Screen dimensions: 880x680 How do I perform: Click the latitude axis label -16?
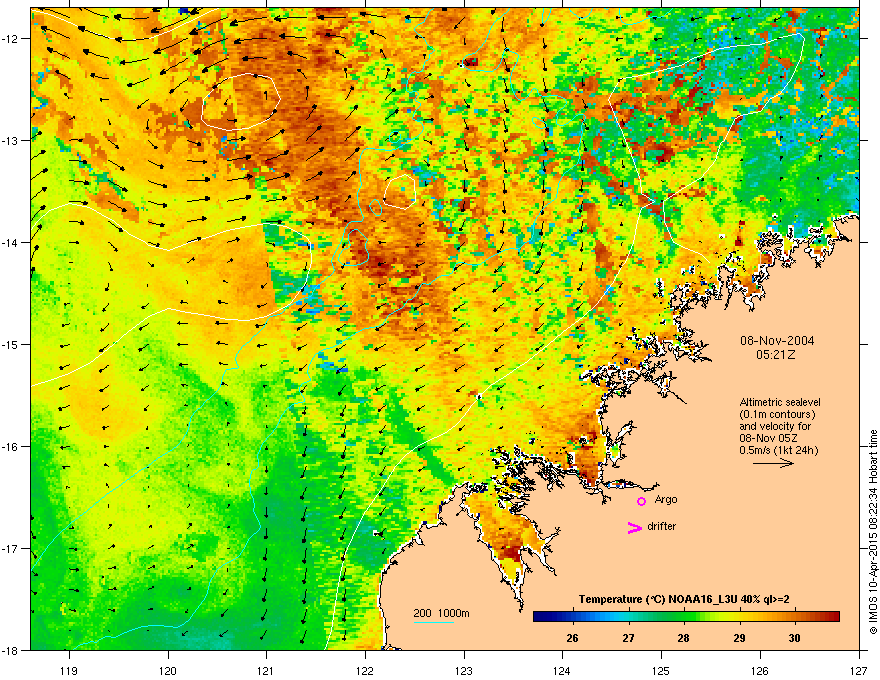tap(10, 446)
